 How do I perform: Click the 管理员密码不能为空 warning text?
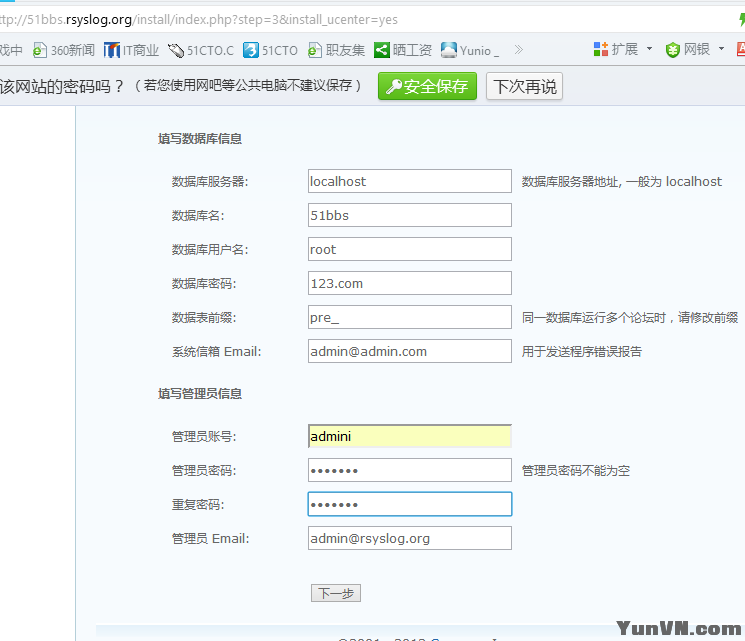[x=576, y=471]
